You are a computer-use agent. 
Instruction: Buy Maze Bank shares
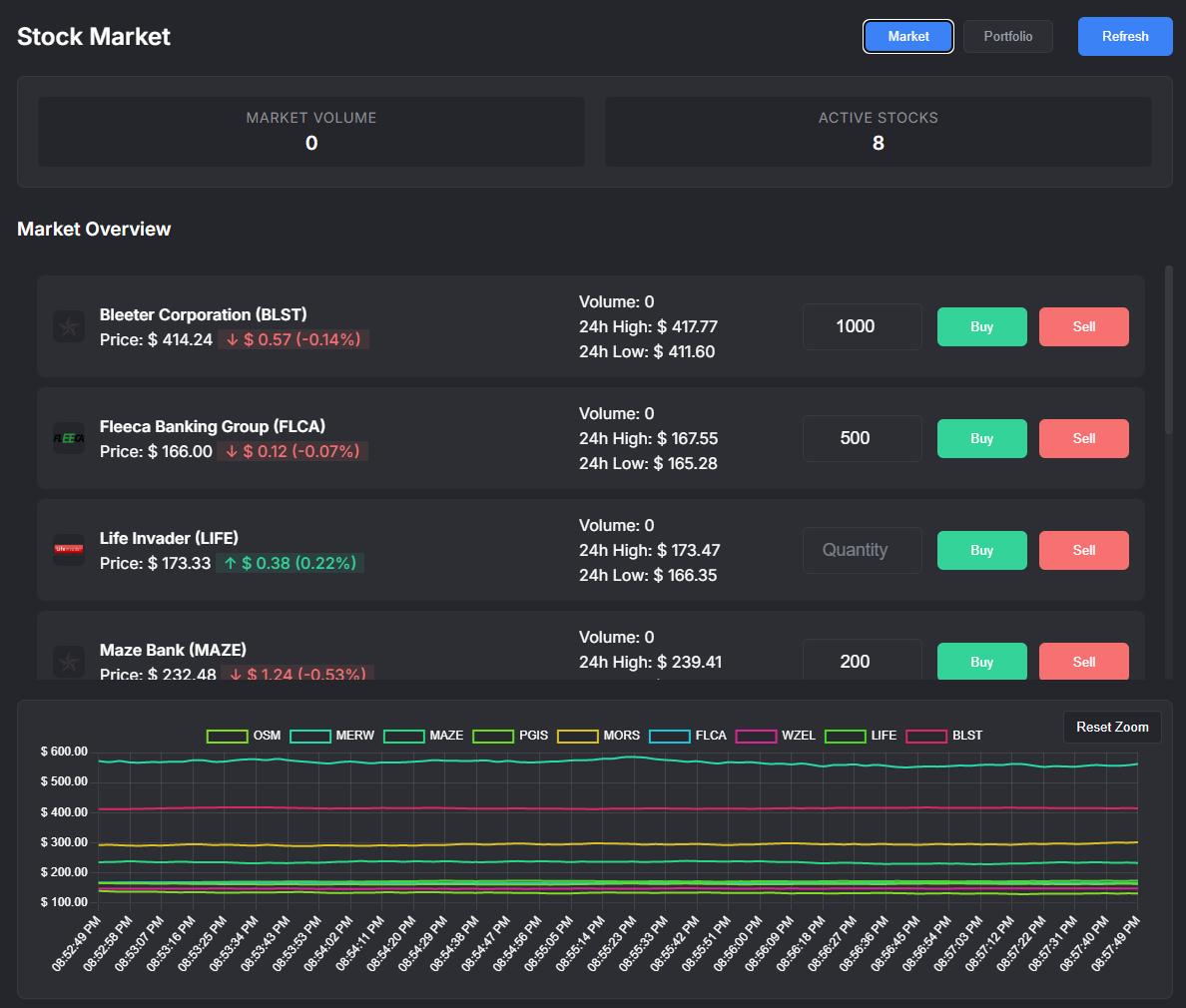(981, 662)
